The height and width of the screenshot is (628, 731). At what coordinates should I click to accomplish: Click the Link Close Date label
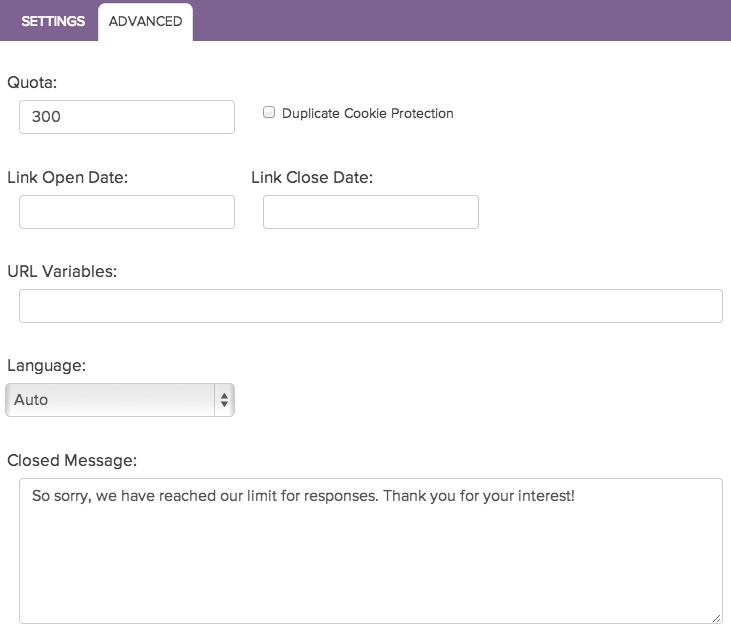[x=312, y=178]
